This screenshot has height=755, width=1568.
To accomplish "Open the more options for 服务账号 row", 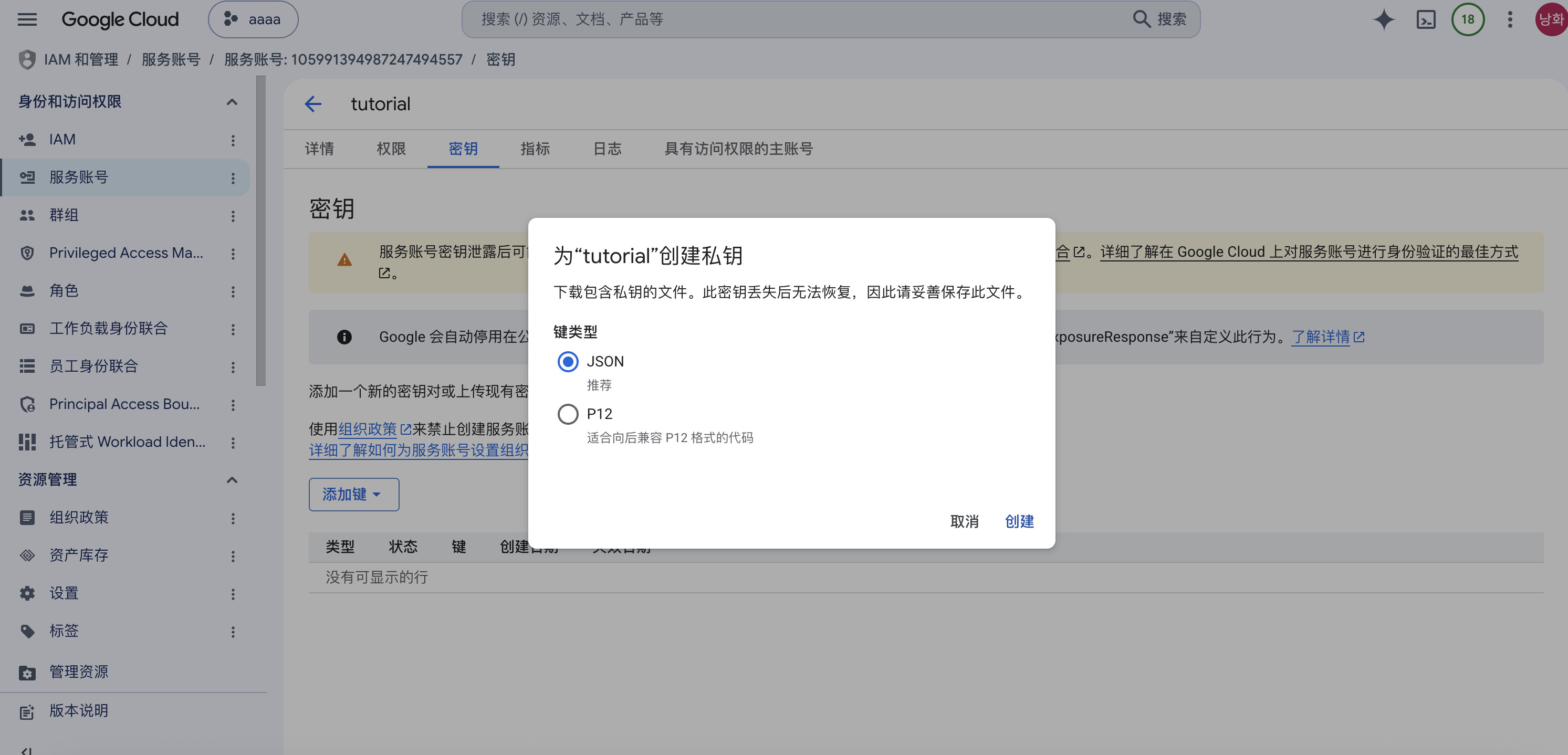I will click(233, 179).
